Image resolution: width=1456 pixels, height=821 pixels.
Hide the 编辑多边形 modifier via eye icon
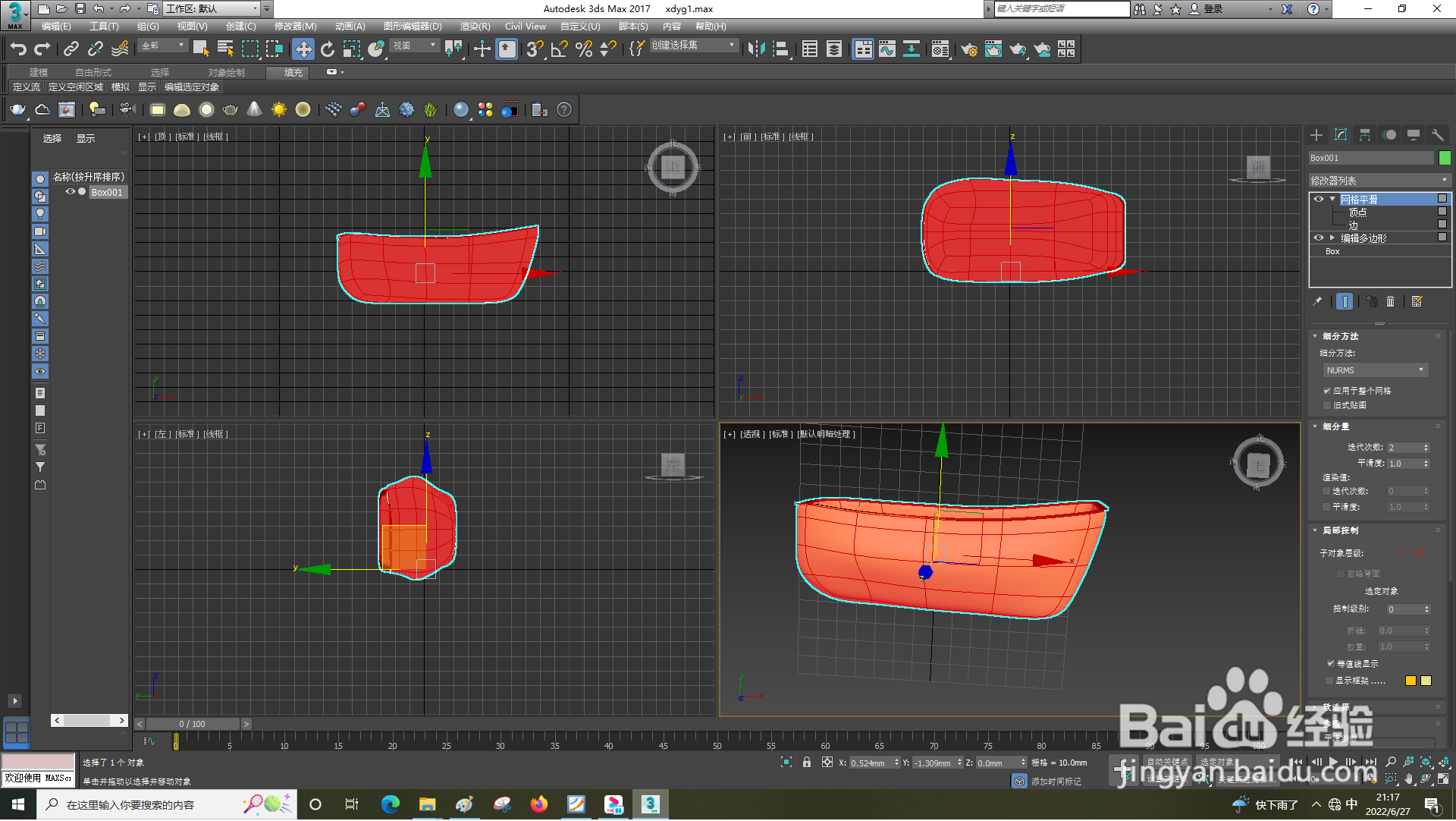pos(1319,238)
